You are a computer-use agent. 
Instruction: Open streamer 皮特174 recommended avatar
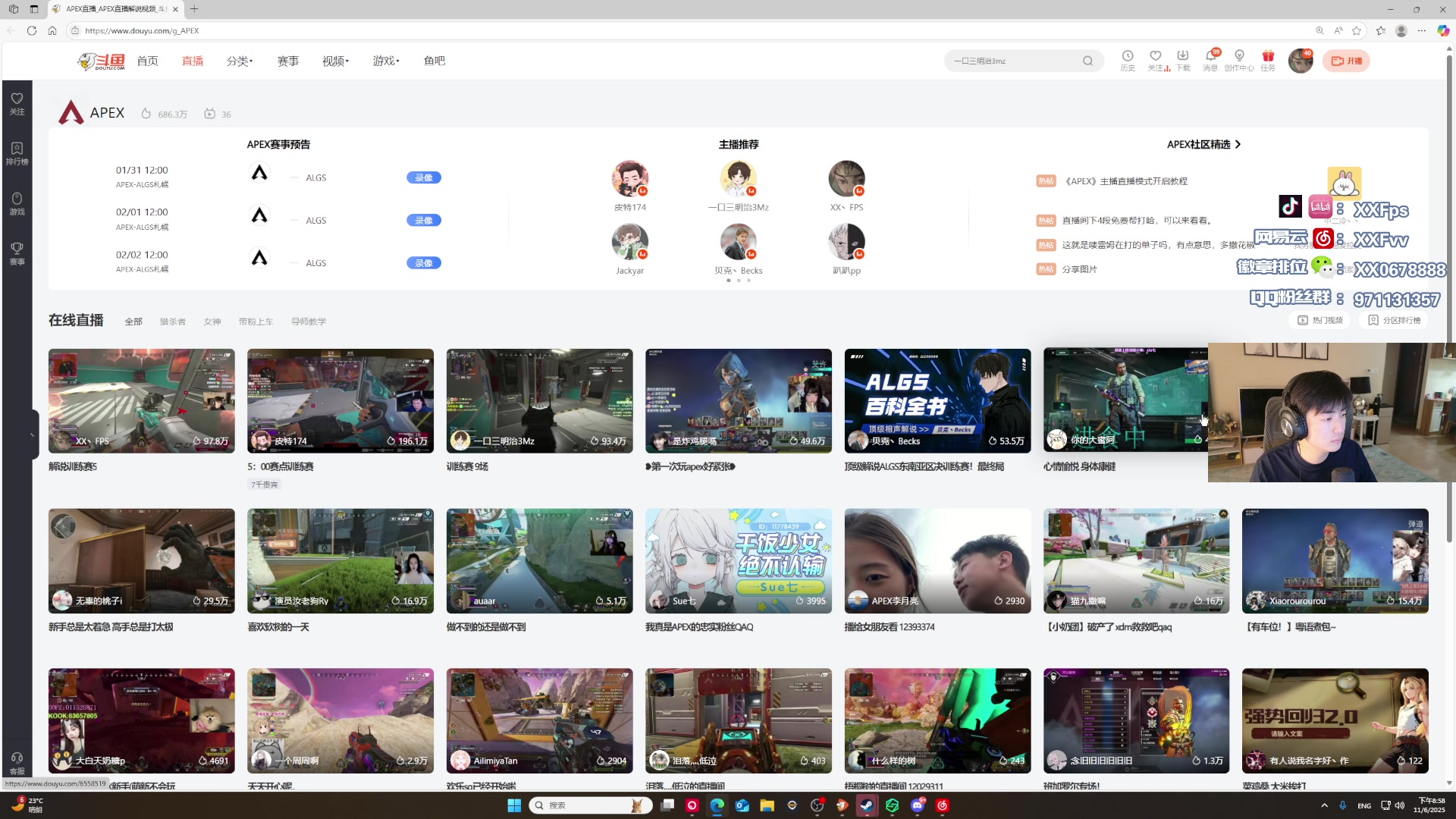(x=629, y=179)
